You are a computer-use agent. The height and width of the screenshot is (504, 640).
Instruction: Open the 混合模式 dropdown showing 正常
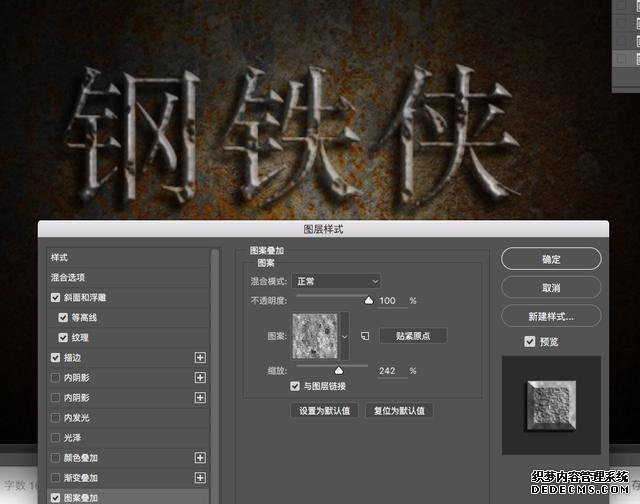pos(336,281)
